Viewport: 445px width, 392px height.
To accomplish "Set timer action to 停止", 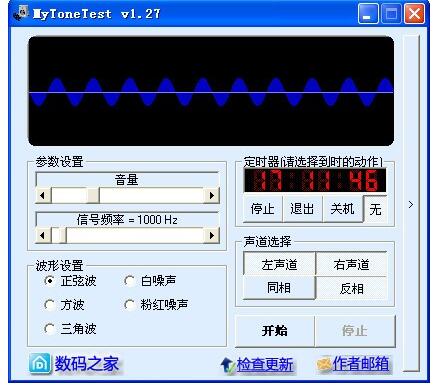I will pyautogui.click(x=263, y=209).
